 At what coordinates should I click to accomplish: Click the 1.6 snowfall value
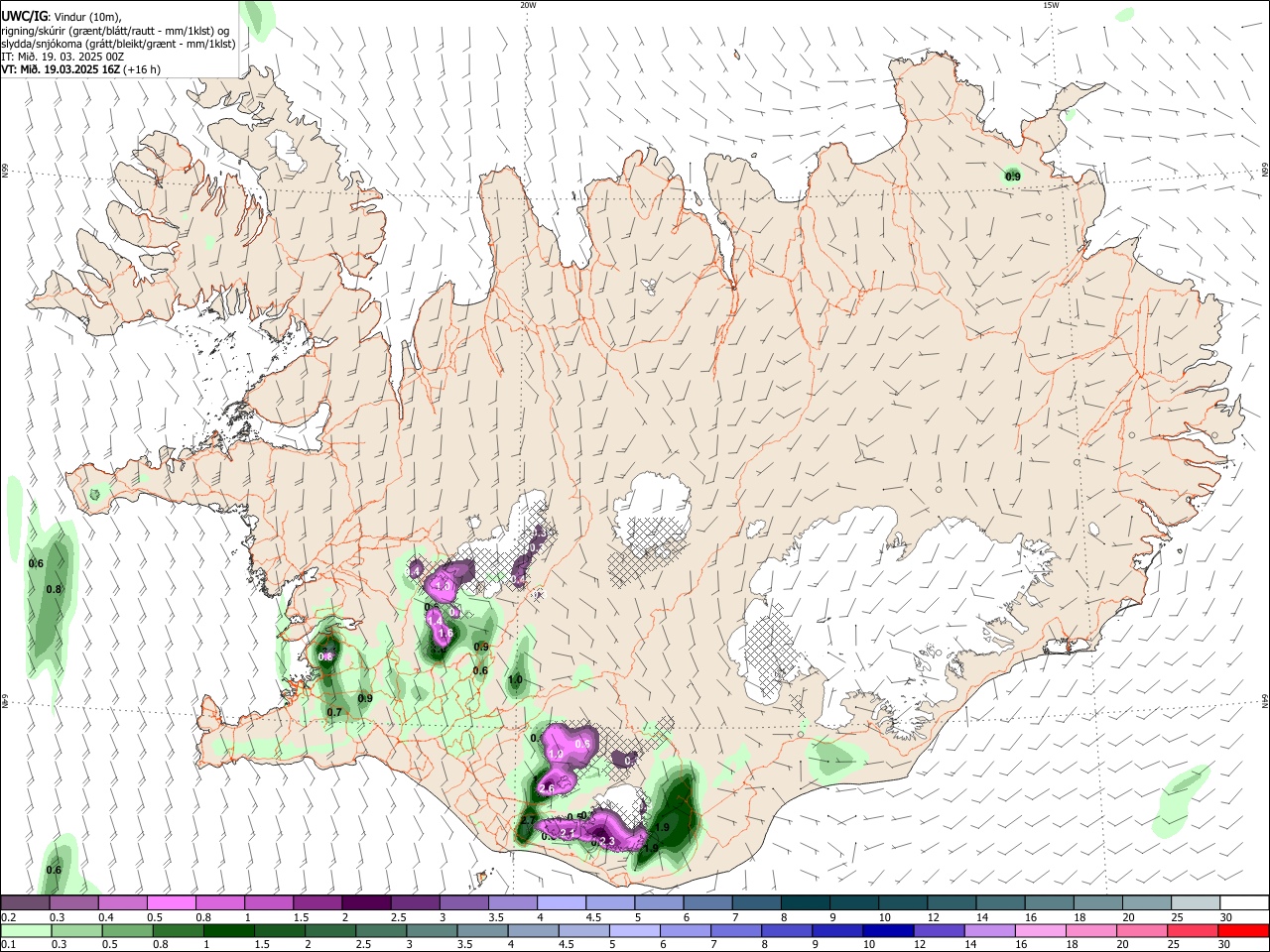click(444, 633)
